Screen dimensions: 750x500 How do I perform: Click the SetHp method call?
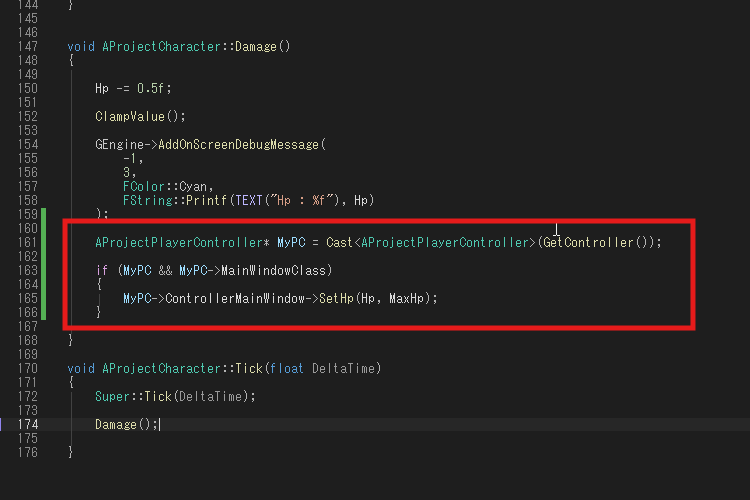point(336,299)
